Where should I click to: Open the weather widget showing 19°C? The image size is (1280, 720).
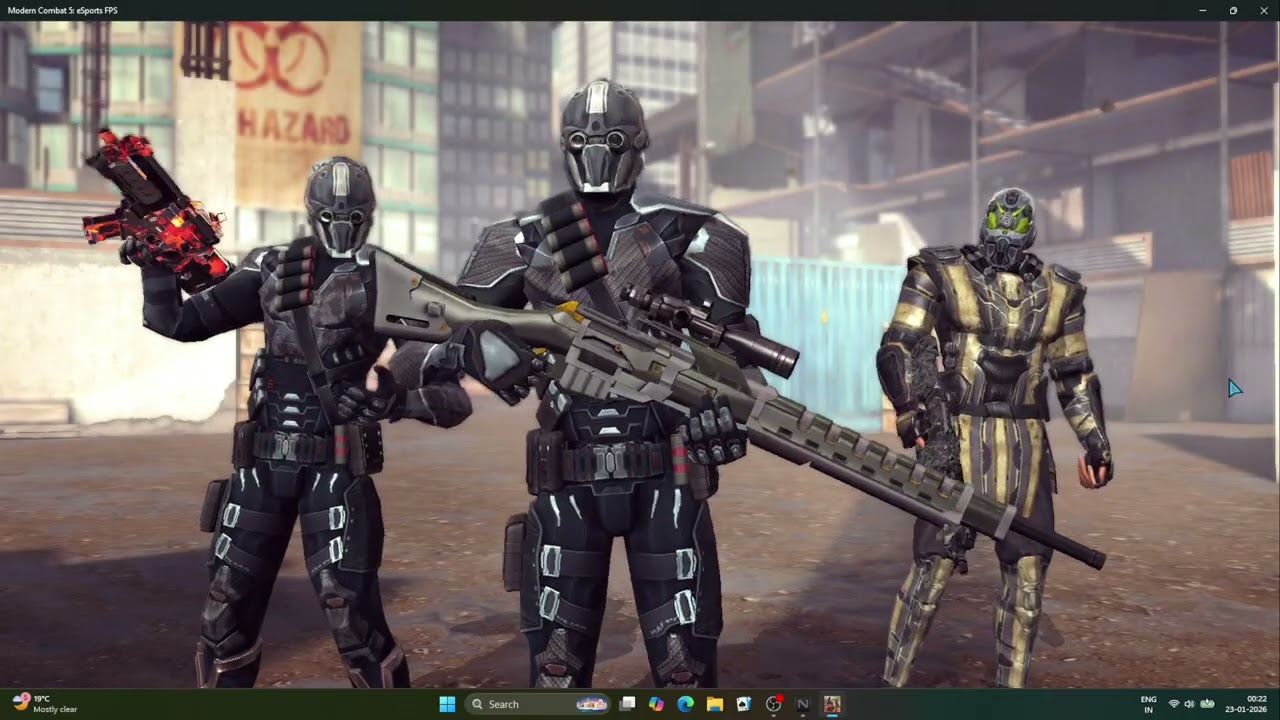click(x=45, y=704)
